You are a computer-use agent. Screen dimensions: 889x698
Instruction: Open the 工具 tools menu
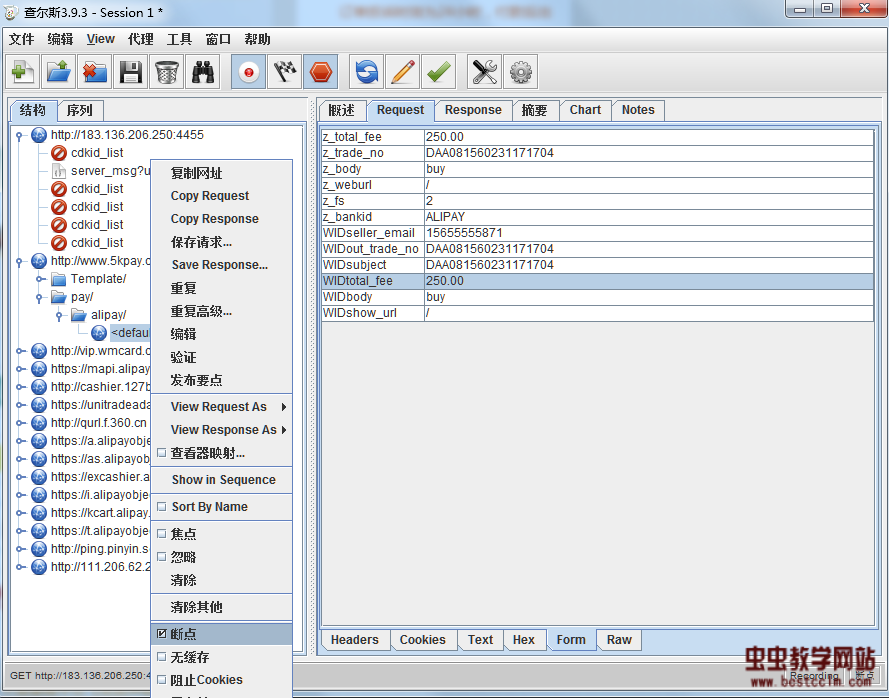pos(179,39)
